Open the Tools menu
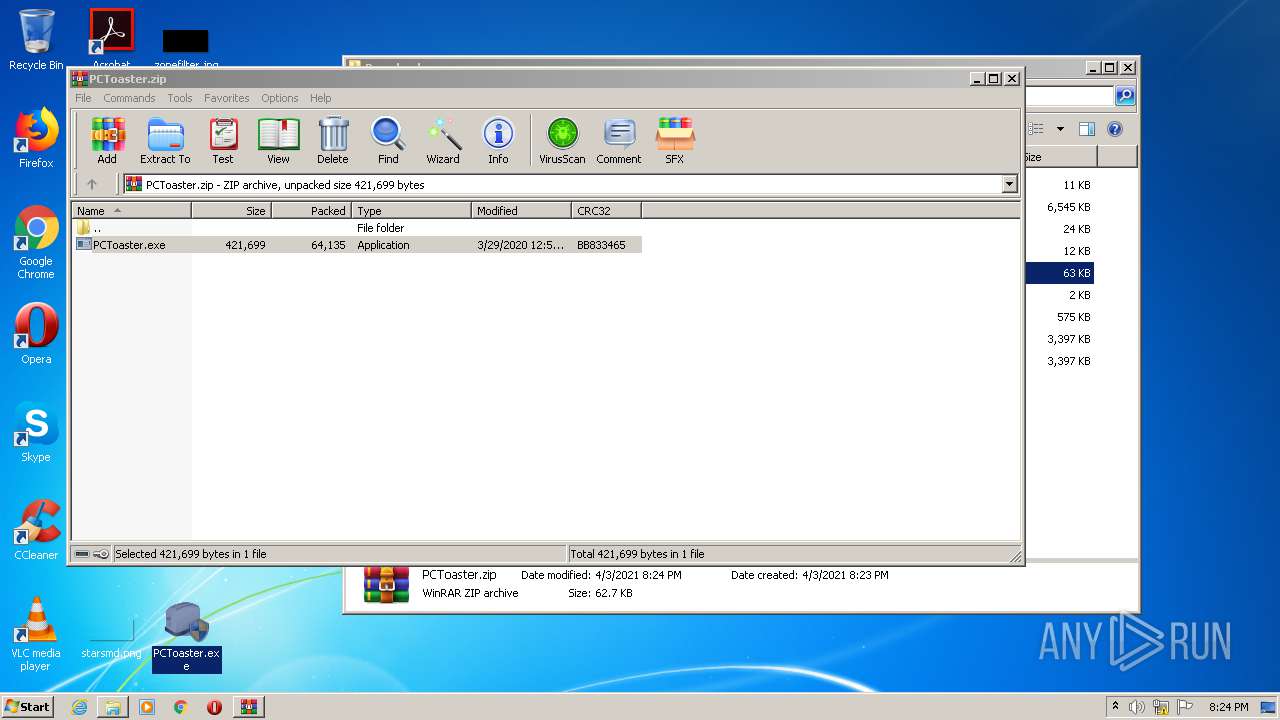This screenshot has width=1280, height=720. tap(180, 98)
